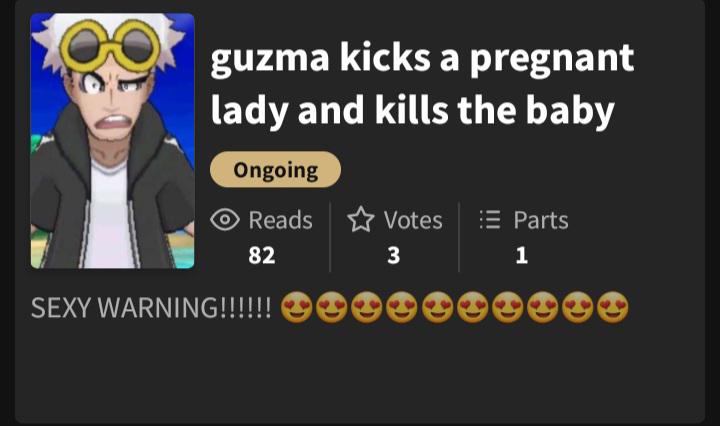
Task: Tap the votes count 3
Action: pos(394,255)
